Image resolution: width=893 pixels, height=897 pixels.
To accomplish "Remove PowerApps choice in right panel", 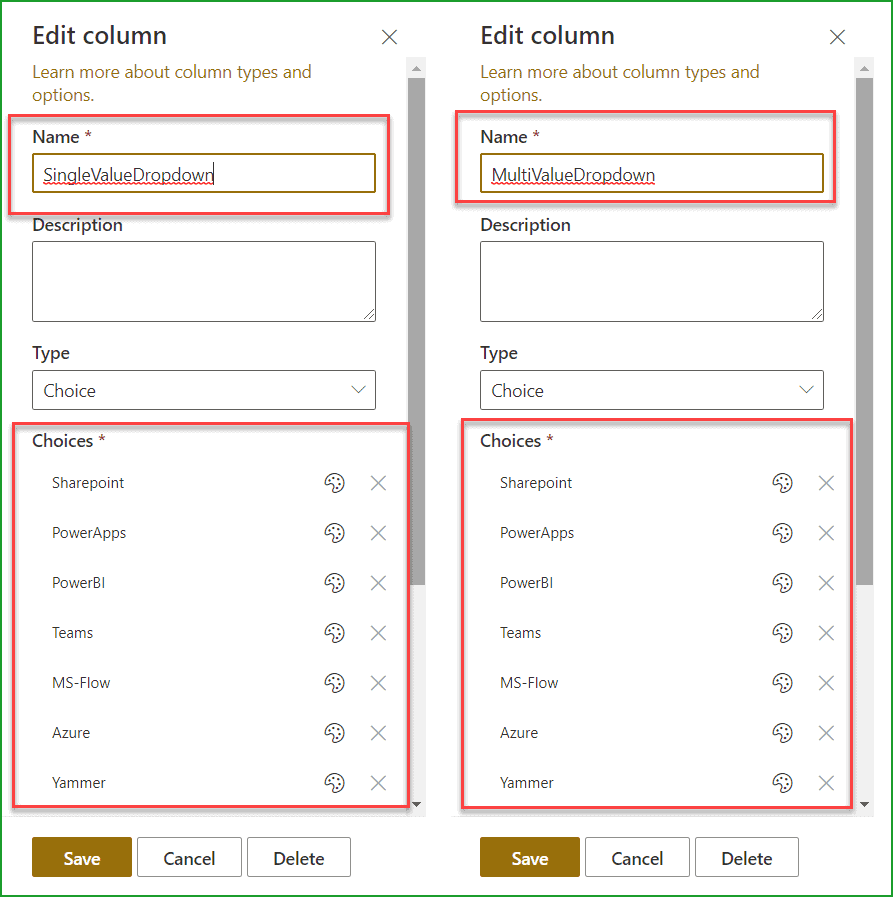I will coord(826,533).
